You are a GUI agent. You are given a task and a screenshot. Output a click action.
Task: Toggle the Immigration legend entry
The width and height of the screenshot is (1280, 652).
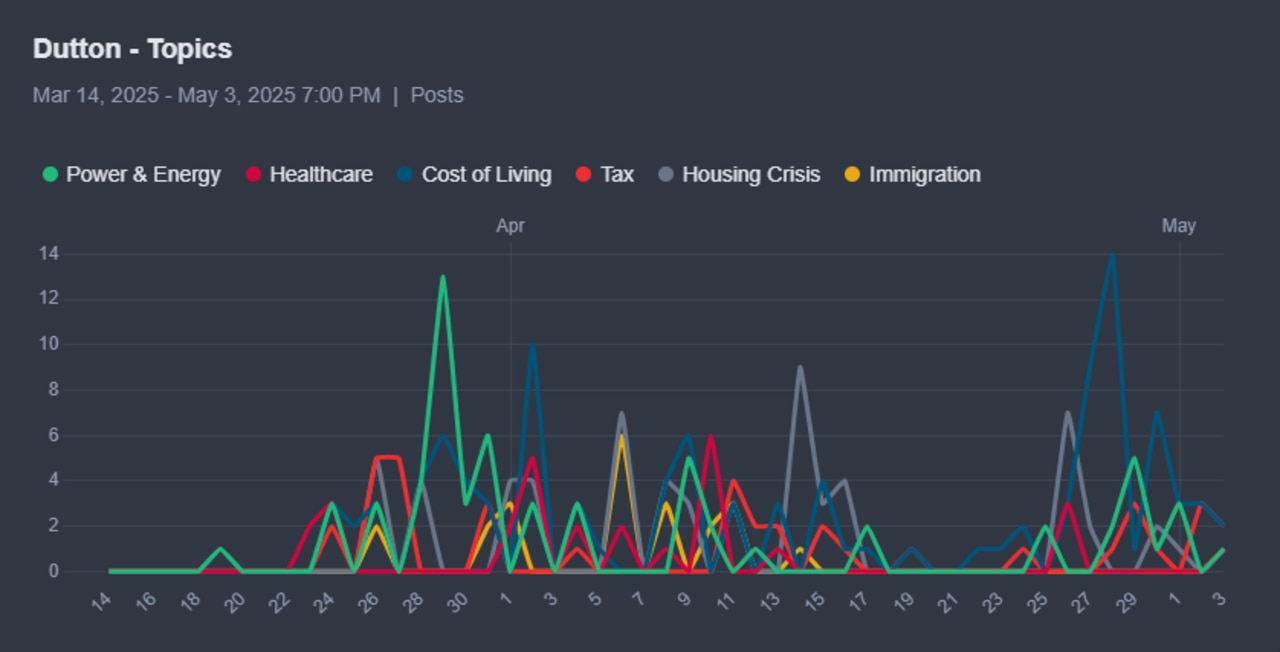click(x=913, y=174)
